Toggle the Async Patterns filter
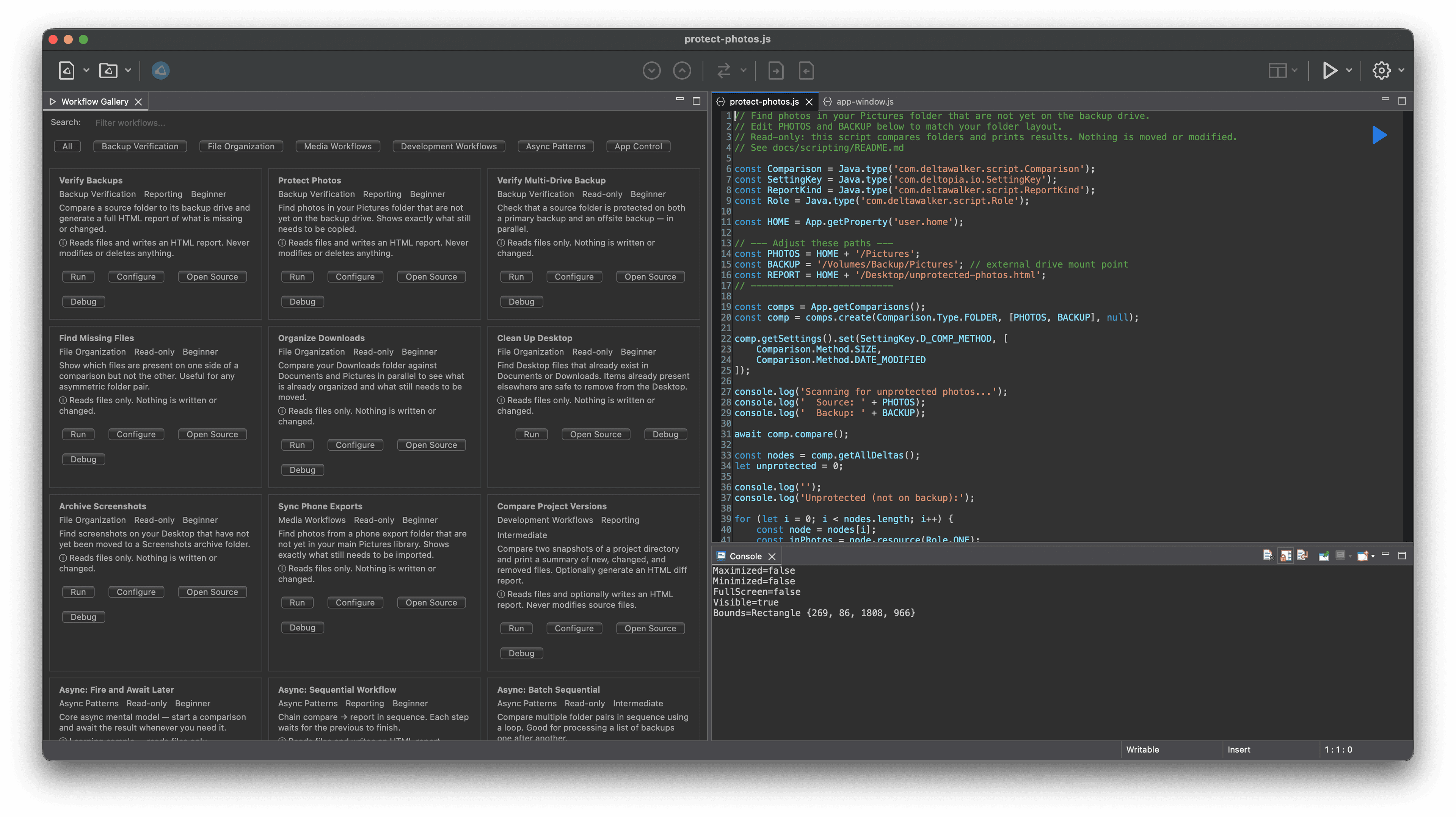 [555, 146]
